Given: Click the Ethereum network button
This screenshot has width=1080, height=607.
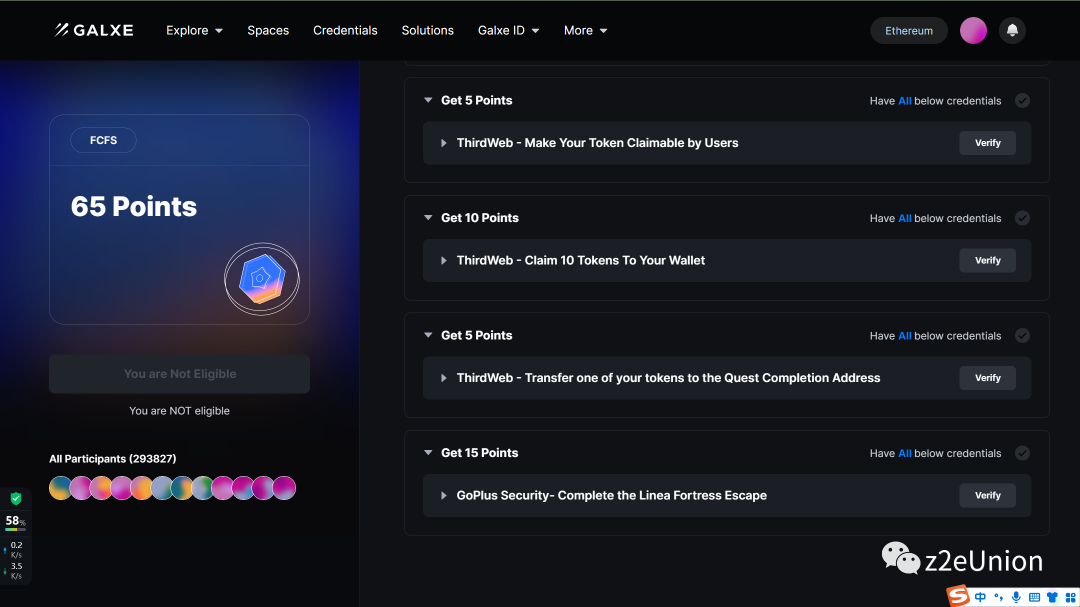Looking at the screenshot, I should pos(908,31).
